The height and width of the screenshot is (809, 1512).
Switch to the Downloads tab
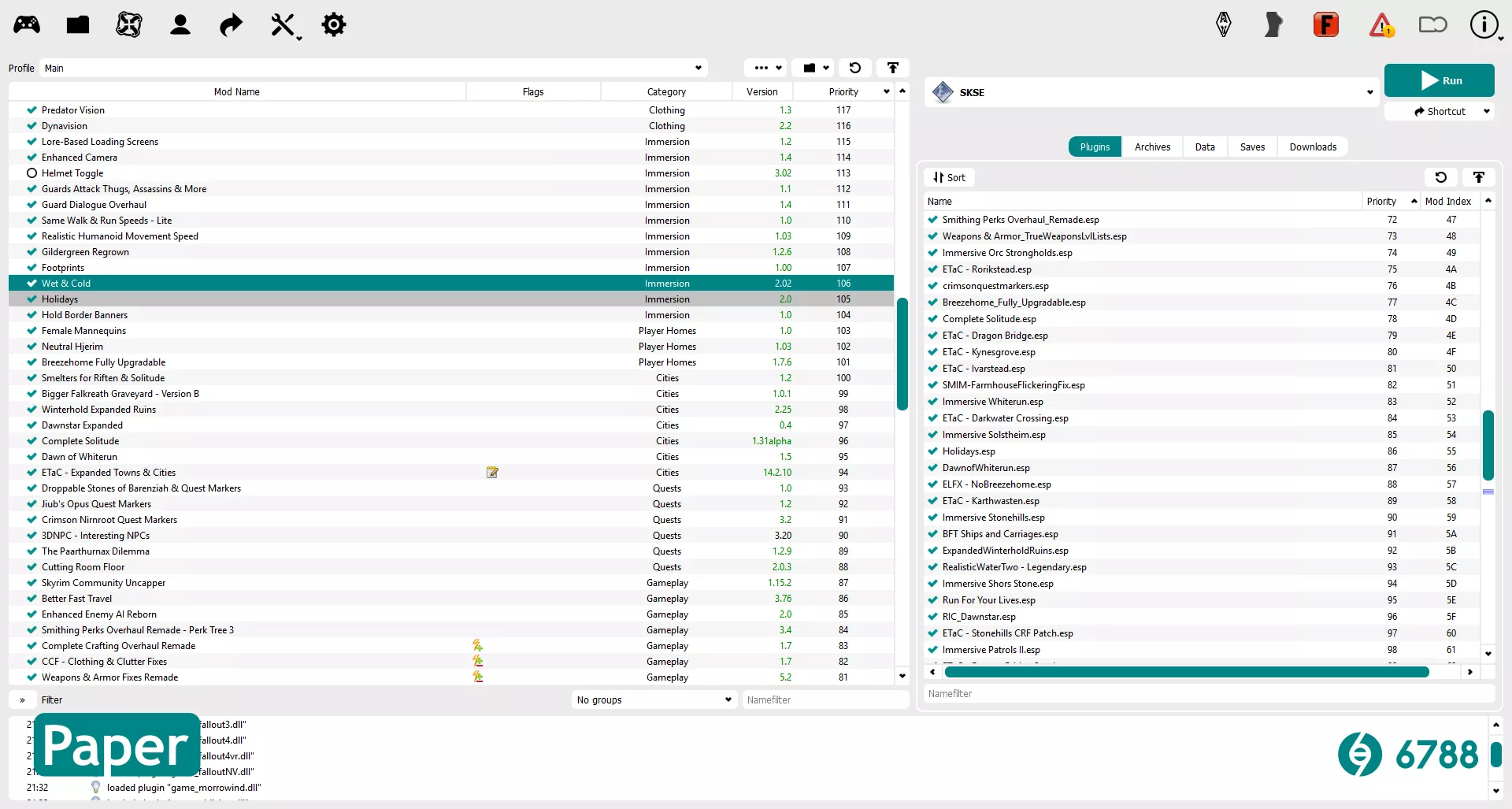point(1313,147)
